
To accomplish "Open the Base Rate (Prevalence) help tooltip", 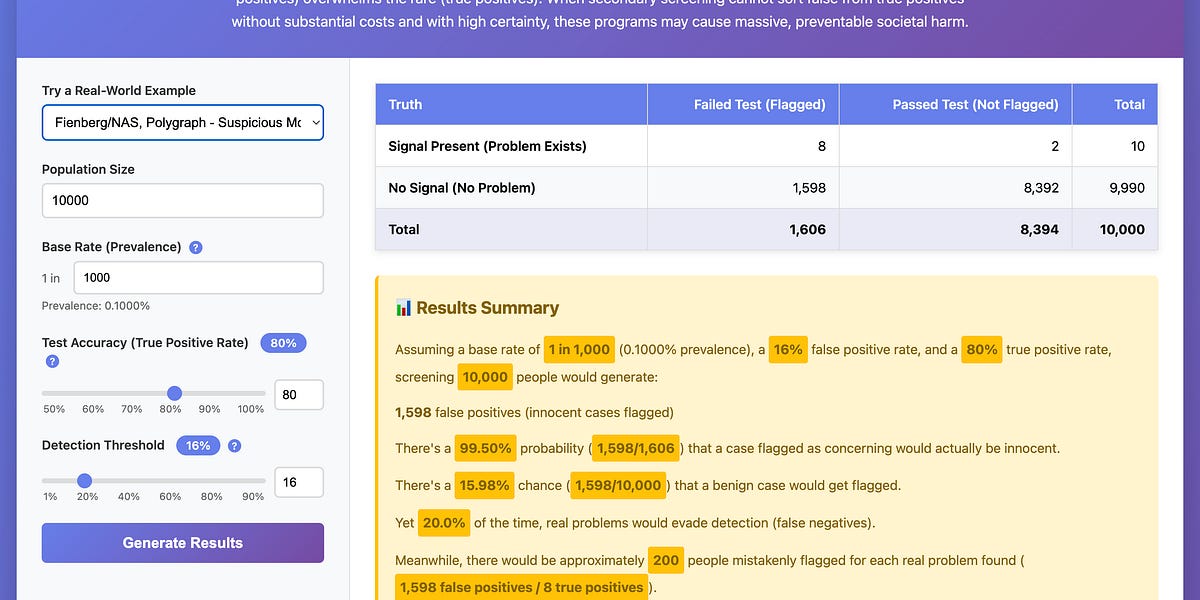I will 195,247.
